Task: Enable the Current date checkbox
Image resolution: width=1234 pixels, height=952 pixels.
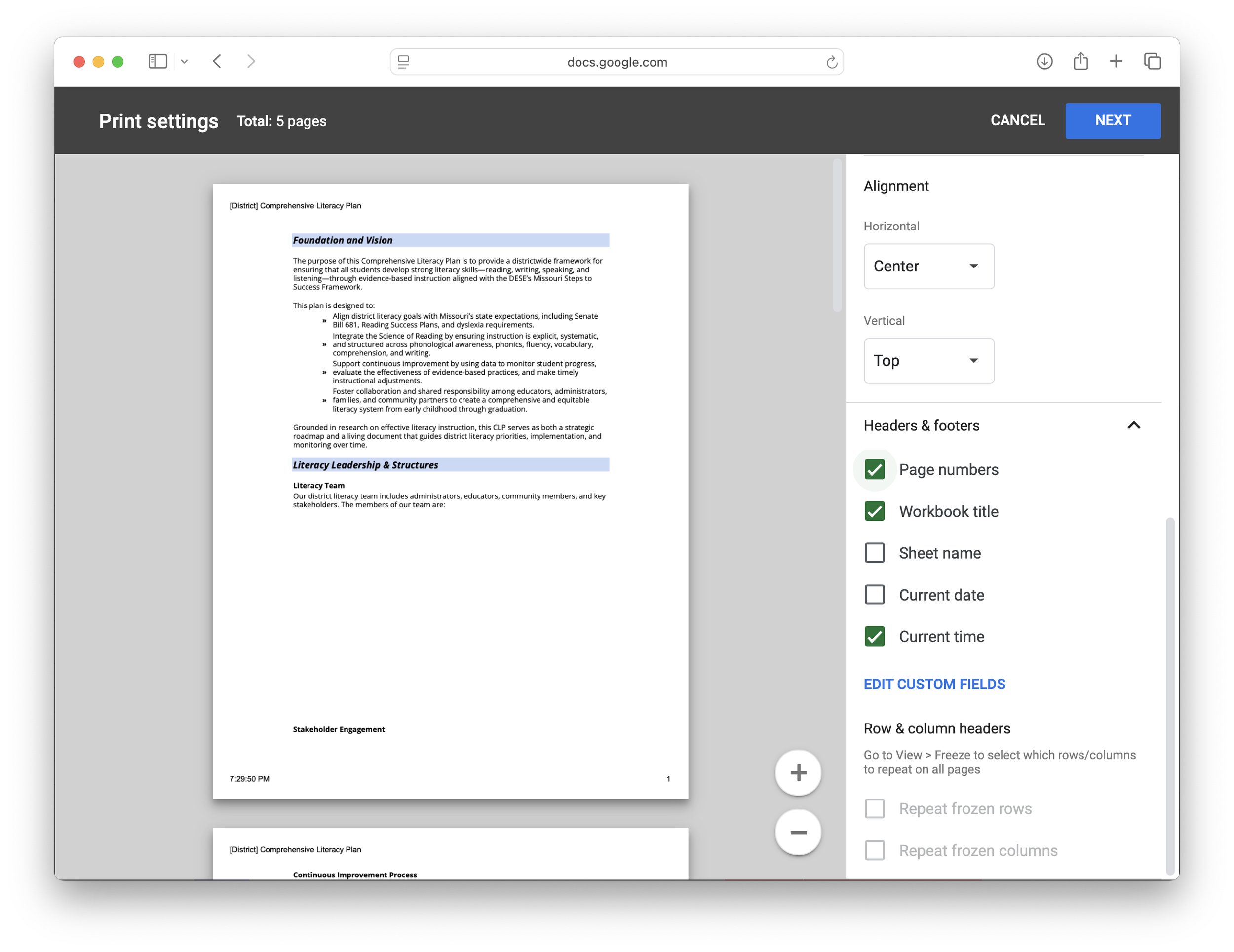Action: click(x=875, y=594)
